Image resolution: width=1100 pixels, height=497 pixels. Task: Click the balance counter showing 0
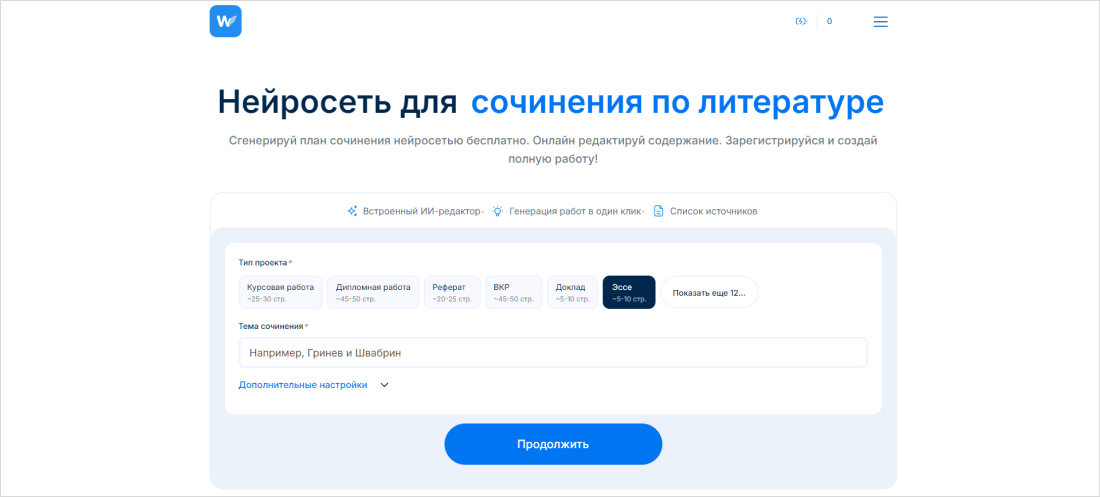click(829, 21)
